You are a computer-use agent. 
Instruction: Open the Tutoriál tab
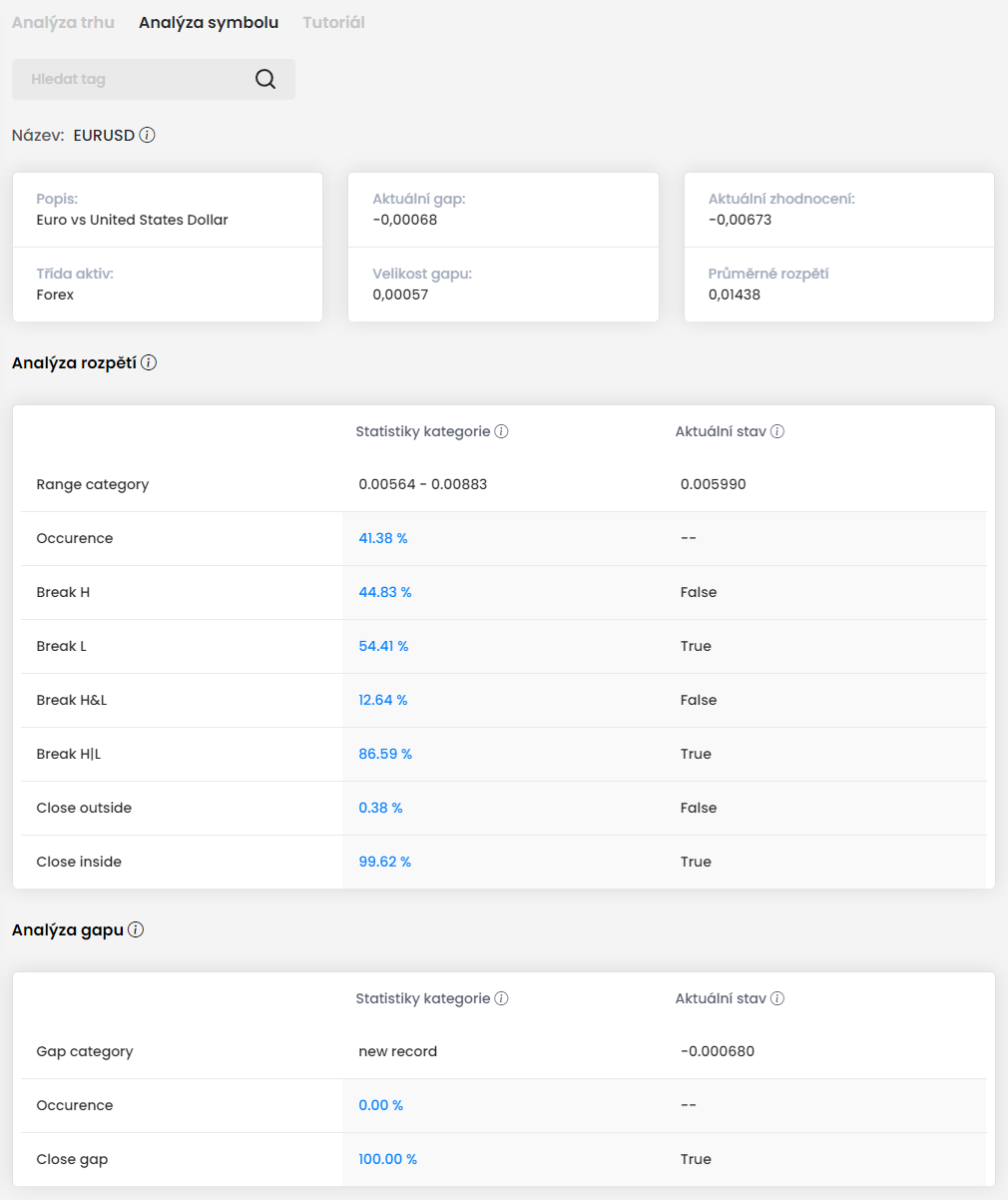tap(333, 22)
